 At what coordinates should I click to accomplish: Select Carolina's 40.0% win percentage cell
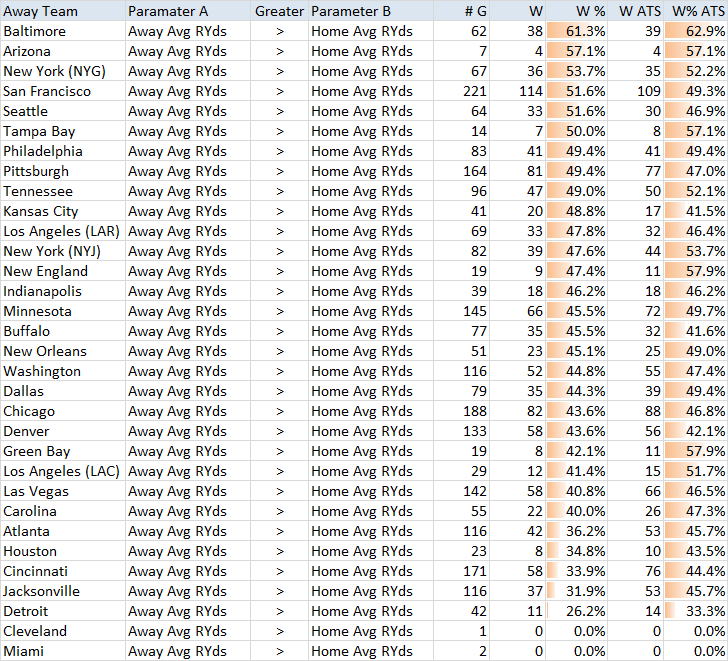(x=577, y=511)
